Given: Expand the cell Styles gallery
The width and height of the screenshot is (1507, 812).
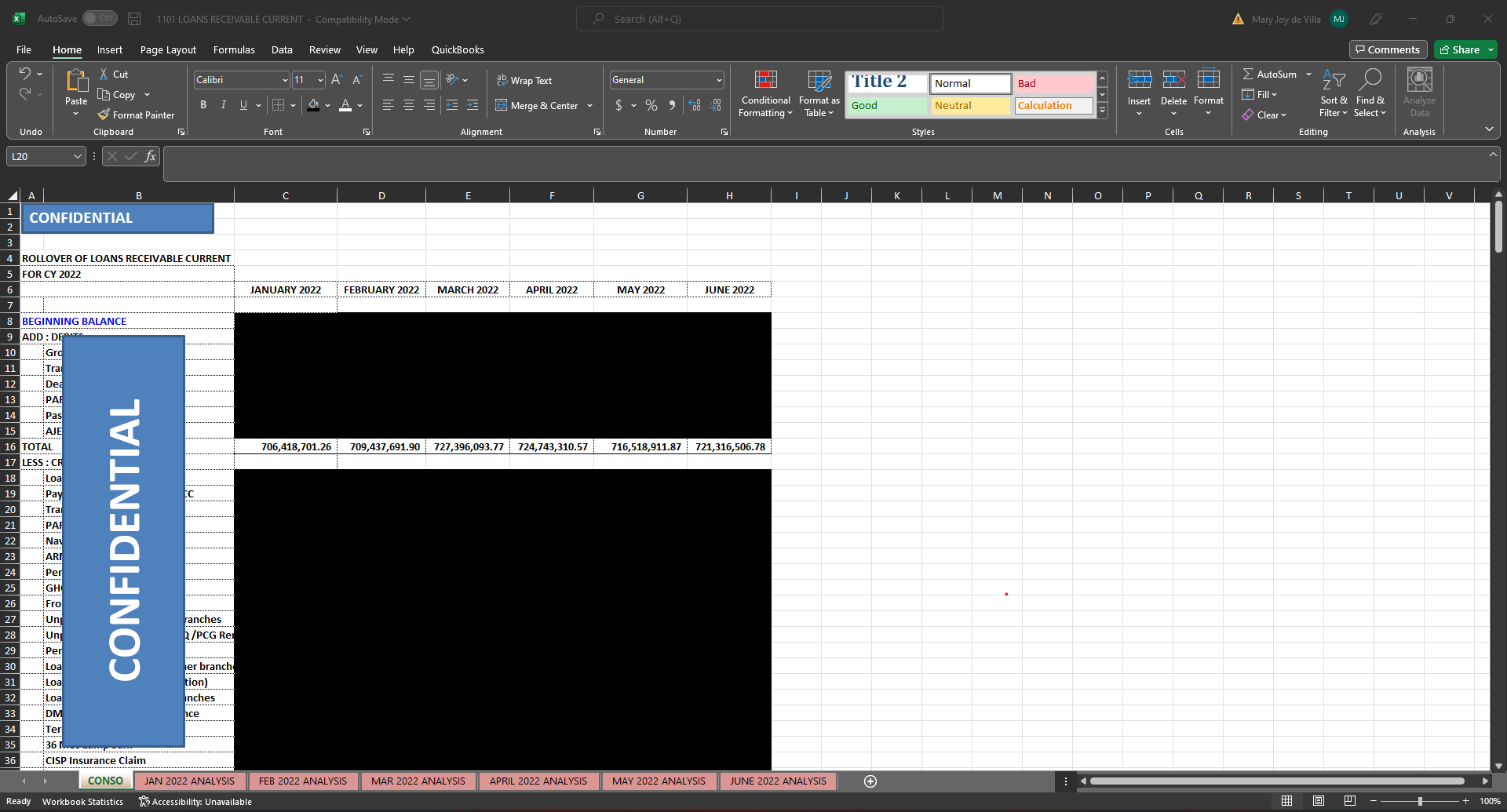Looking at the screenshot, I should point(1103,111).
